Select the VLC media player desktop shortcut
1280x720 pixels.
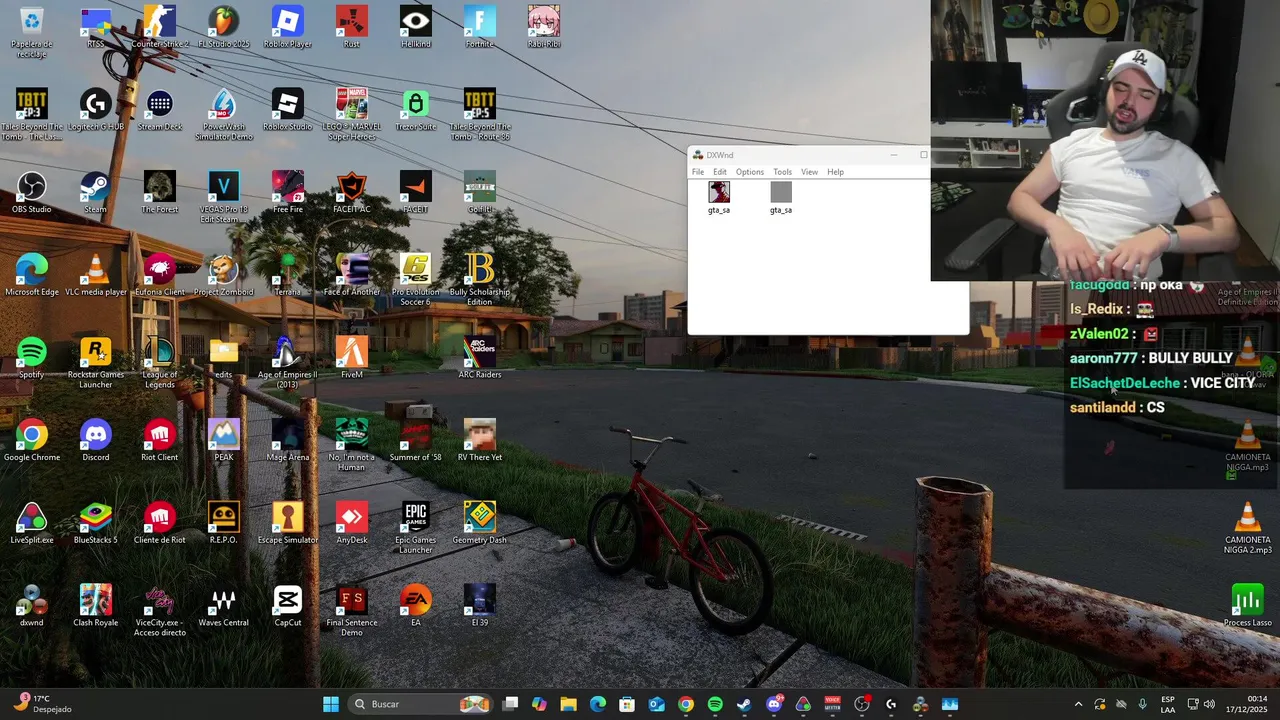point(96,275)
